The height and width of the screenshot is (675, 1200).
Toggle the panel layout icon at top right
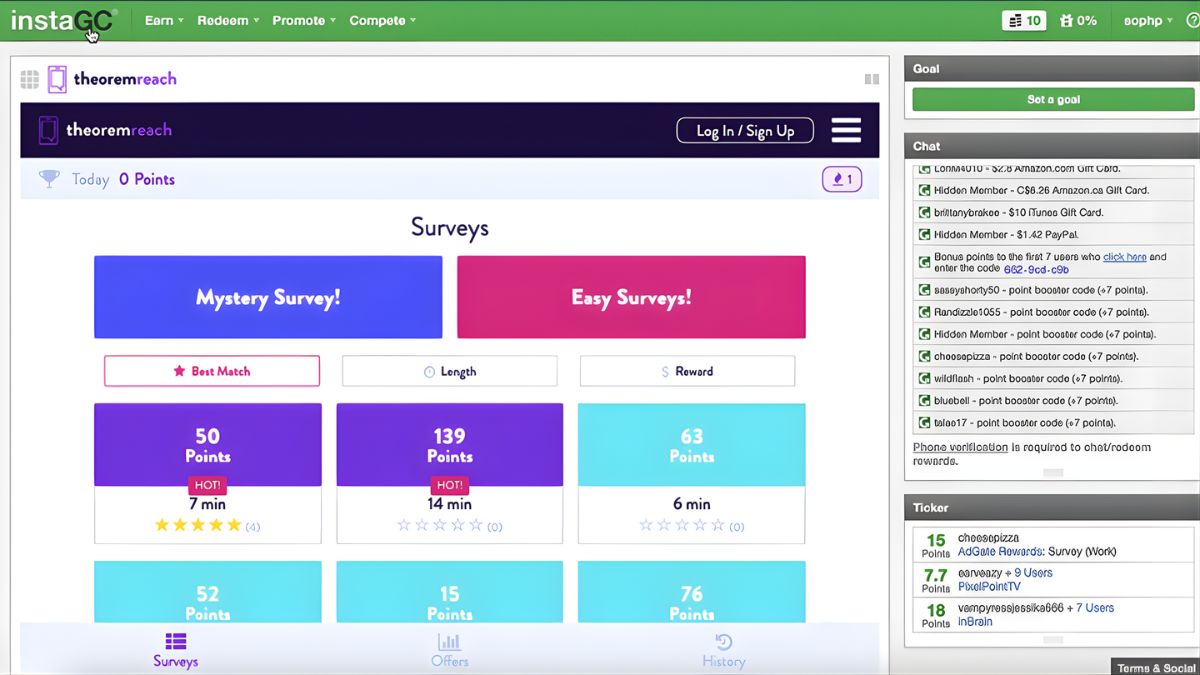click(872, 79)
